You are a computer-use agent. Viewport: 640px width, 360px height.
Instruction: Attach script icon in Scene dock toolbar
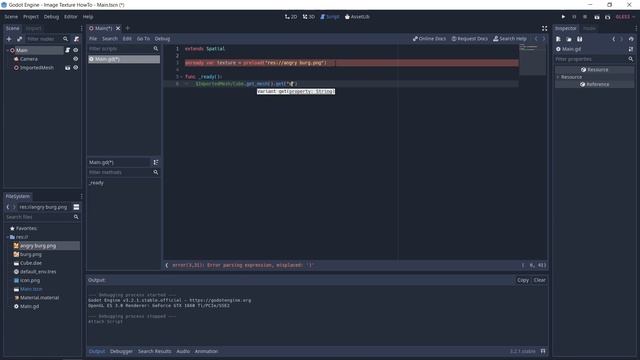click(76, 39)
